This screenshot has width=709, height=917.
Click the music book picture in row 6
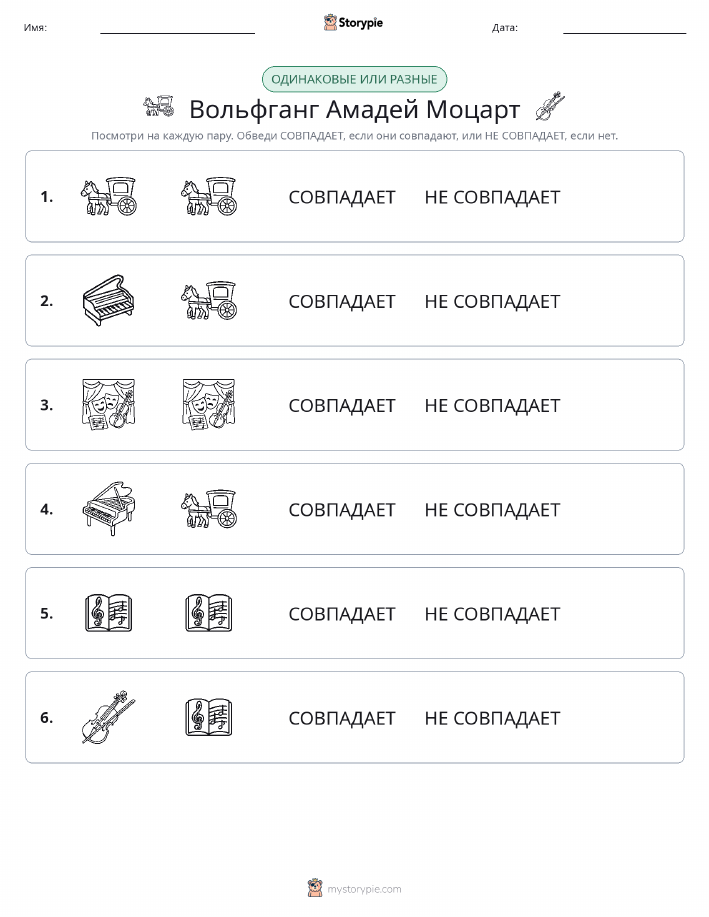point(209,717)
